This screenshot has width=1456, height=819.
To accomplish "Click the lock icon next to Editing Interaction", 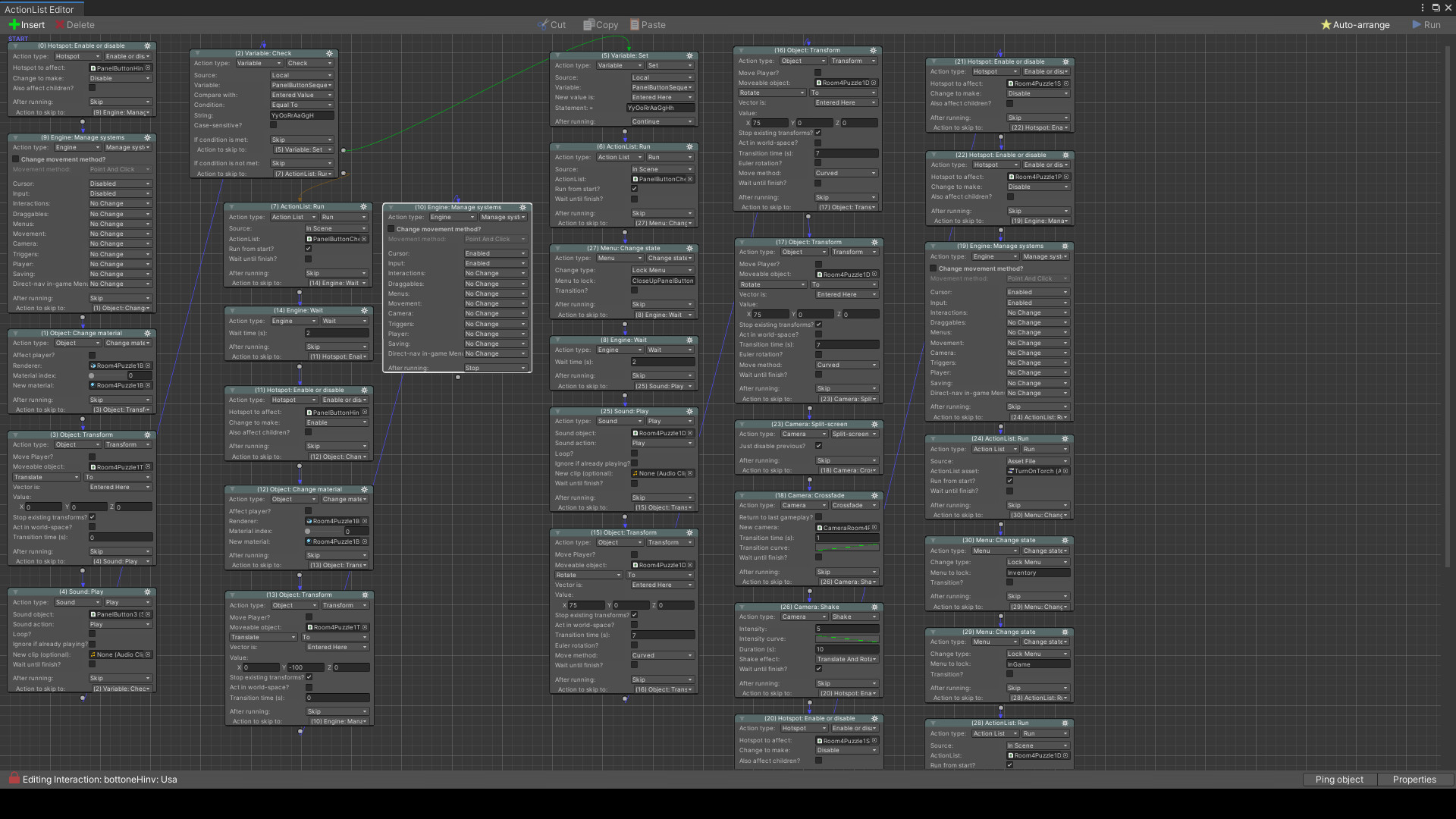I will point(14,779).
